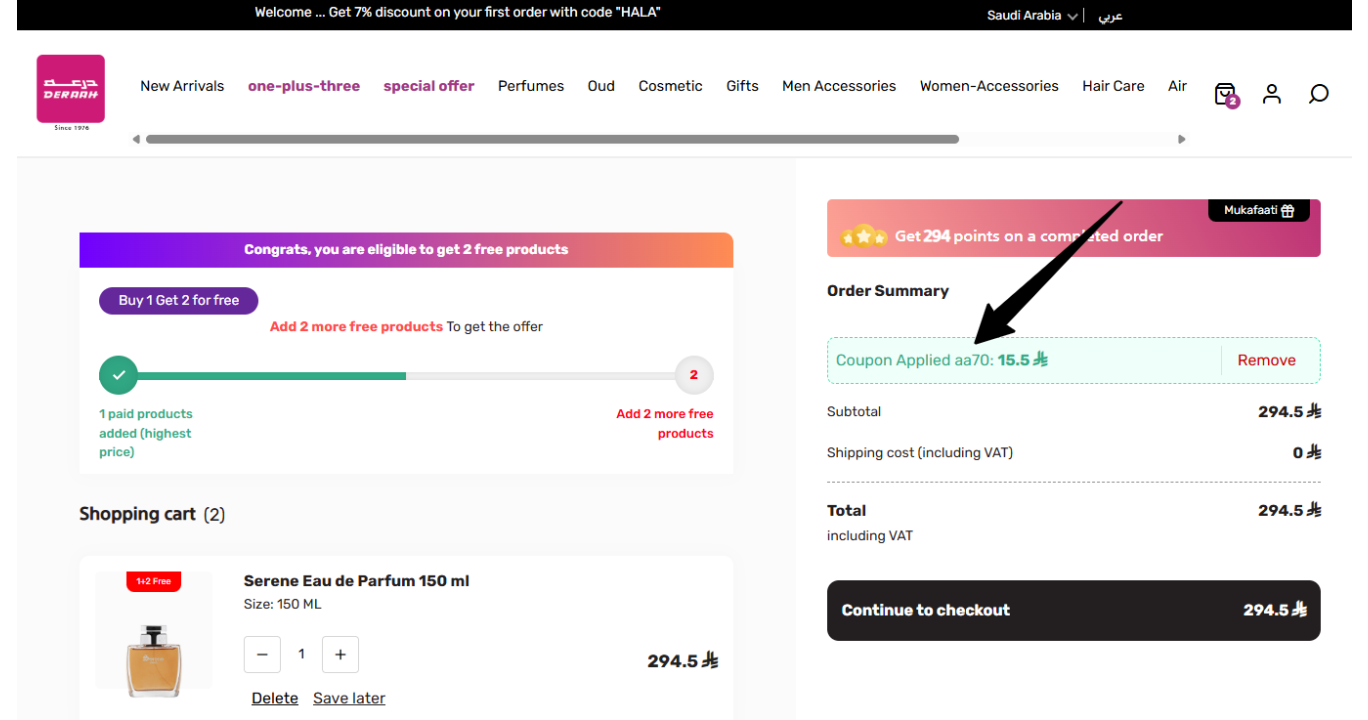
Task: Decrease Serene perfume quantity with minus
Action: click(262, 654)
